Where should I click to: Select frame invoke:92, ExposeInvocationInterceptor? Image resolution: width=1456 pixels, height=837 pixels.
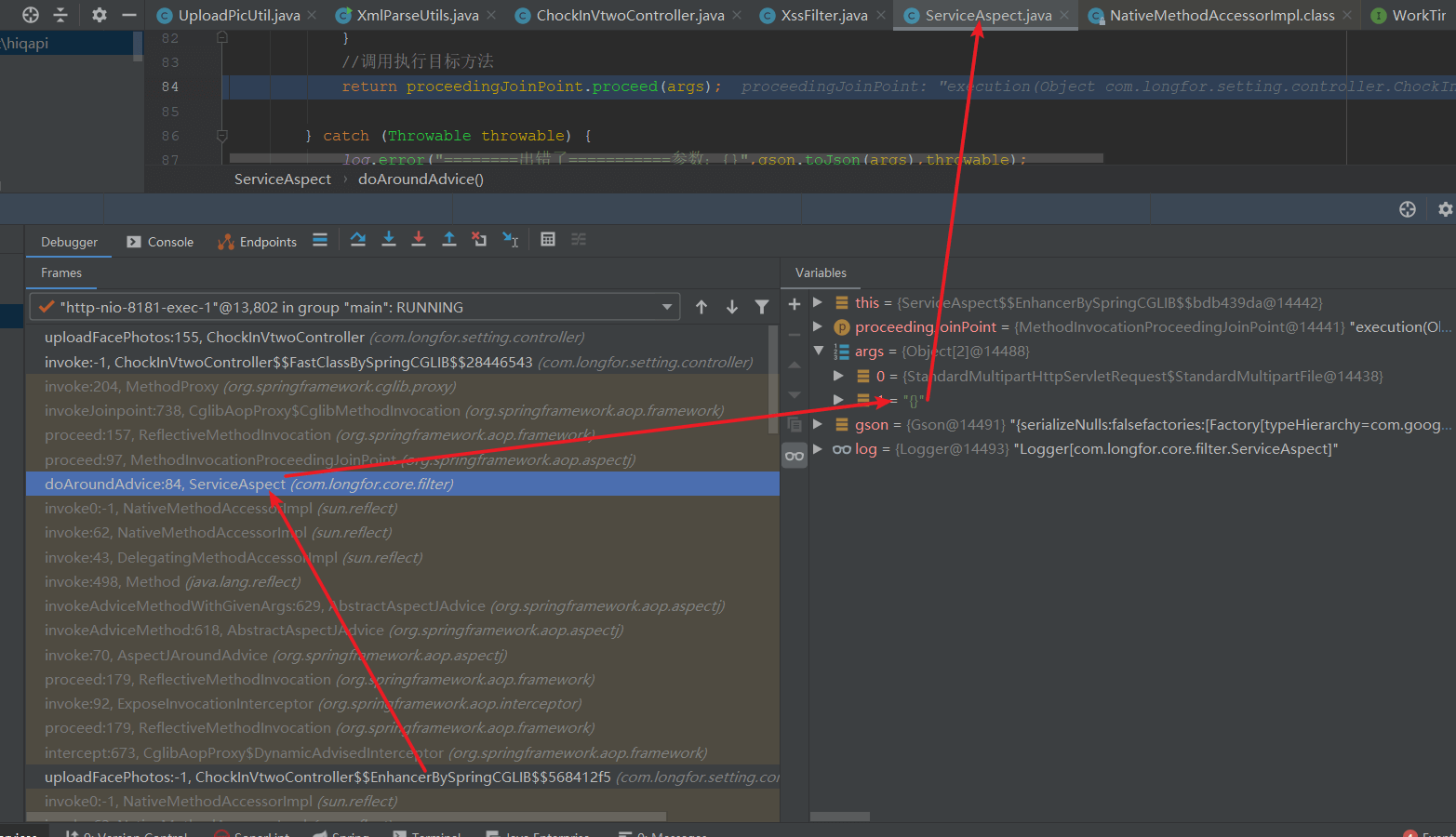click(402, 704)
